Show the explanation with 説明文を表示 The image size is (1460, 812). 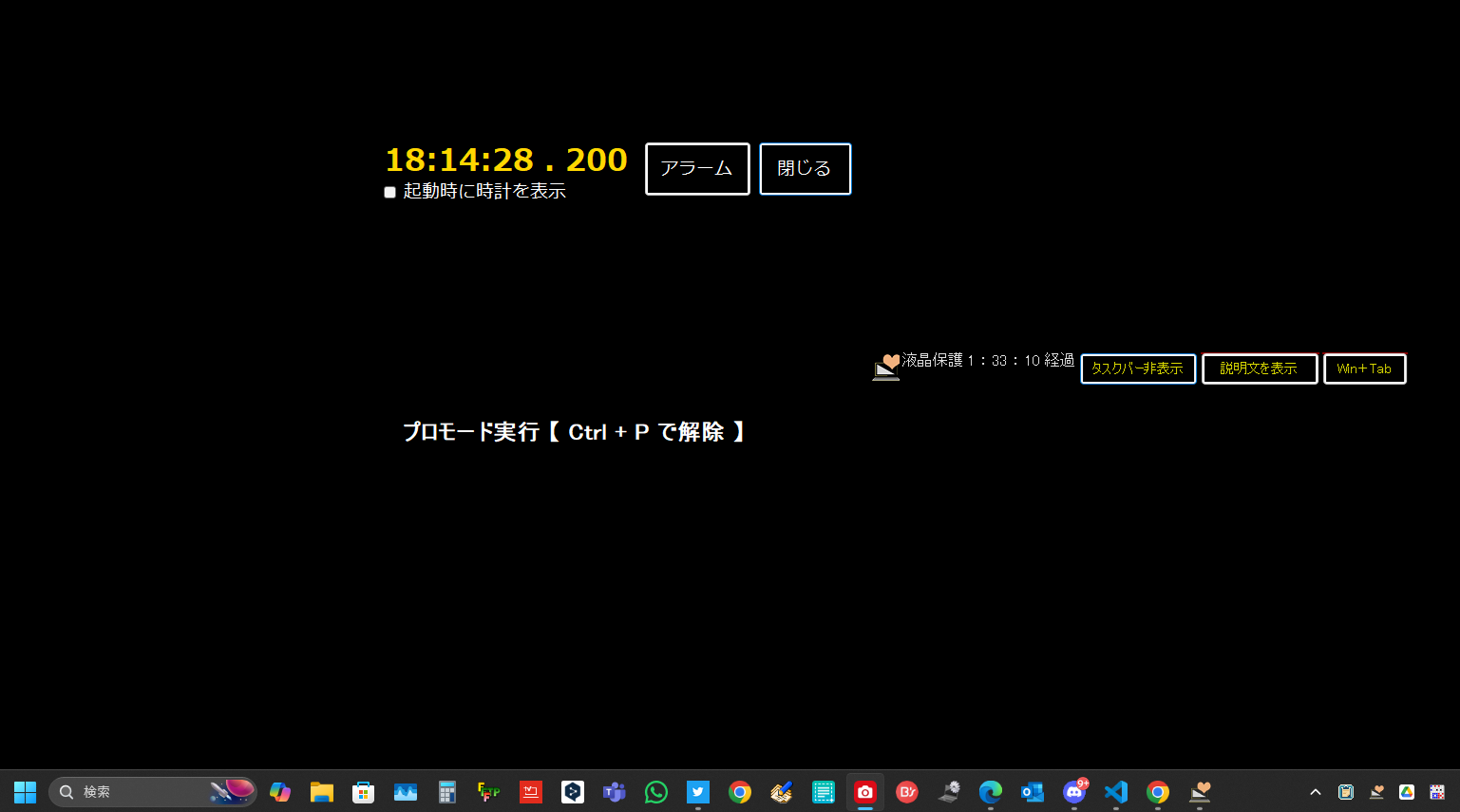(1259, 368)
